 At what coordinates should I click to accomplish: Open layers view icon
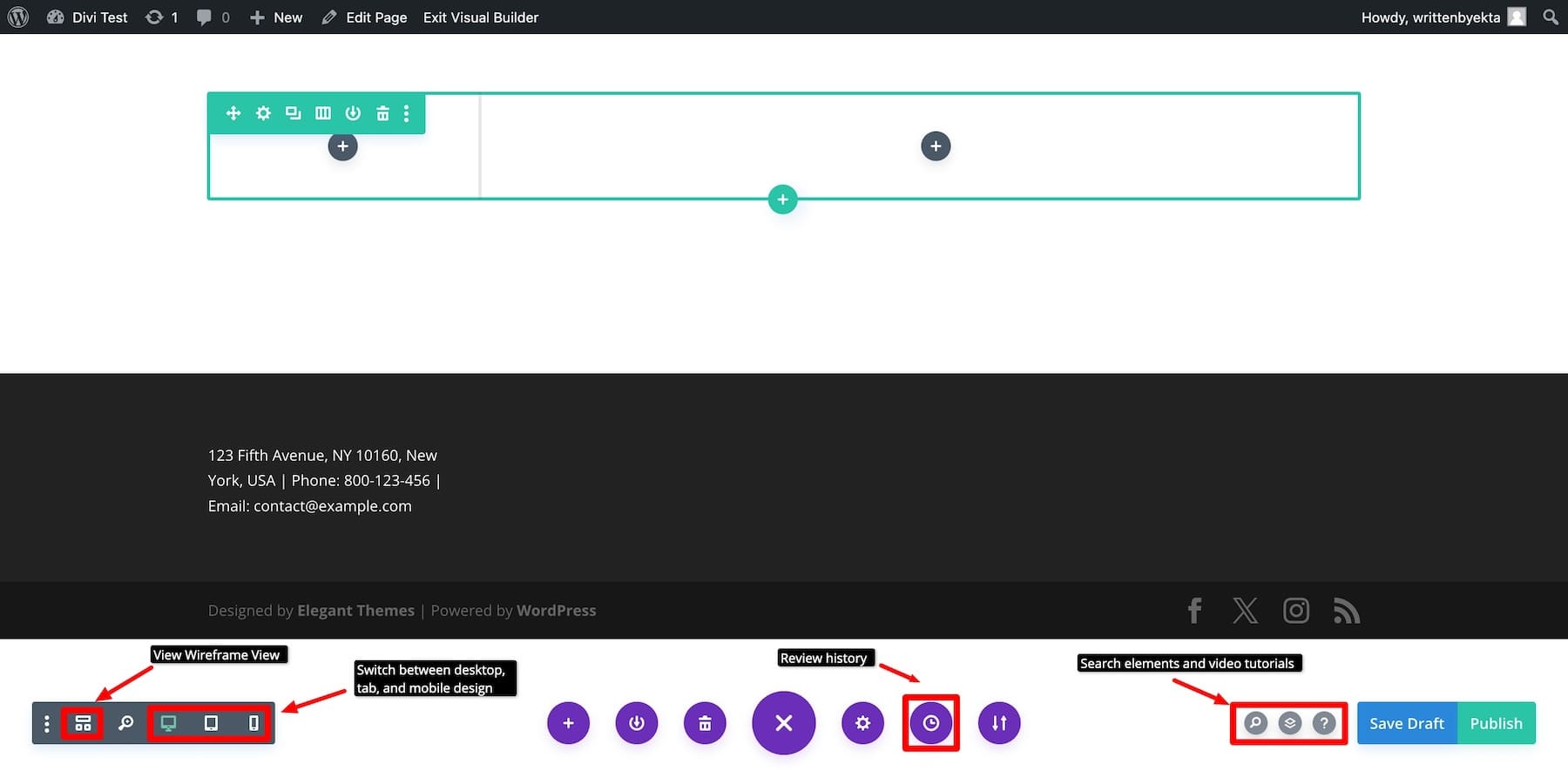(1290, 723)
